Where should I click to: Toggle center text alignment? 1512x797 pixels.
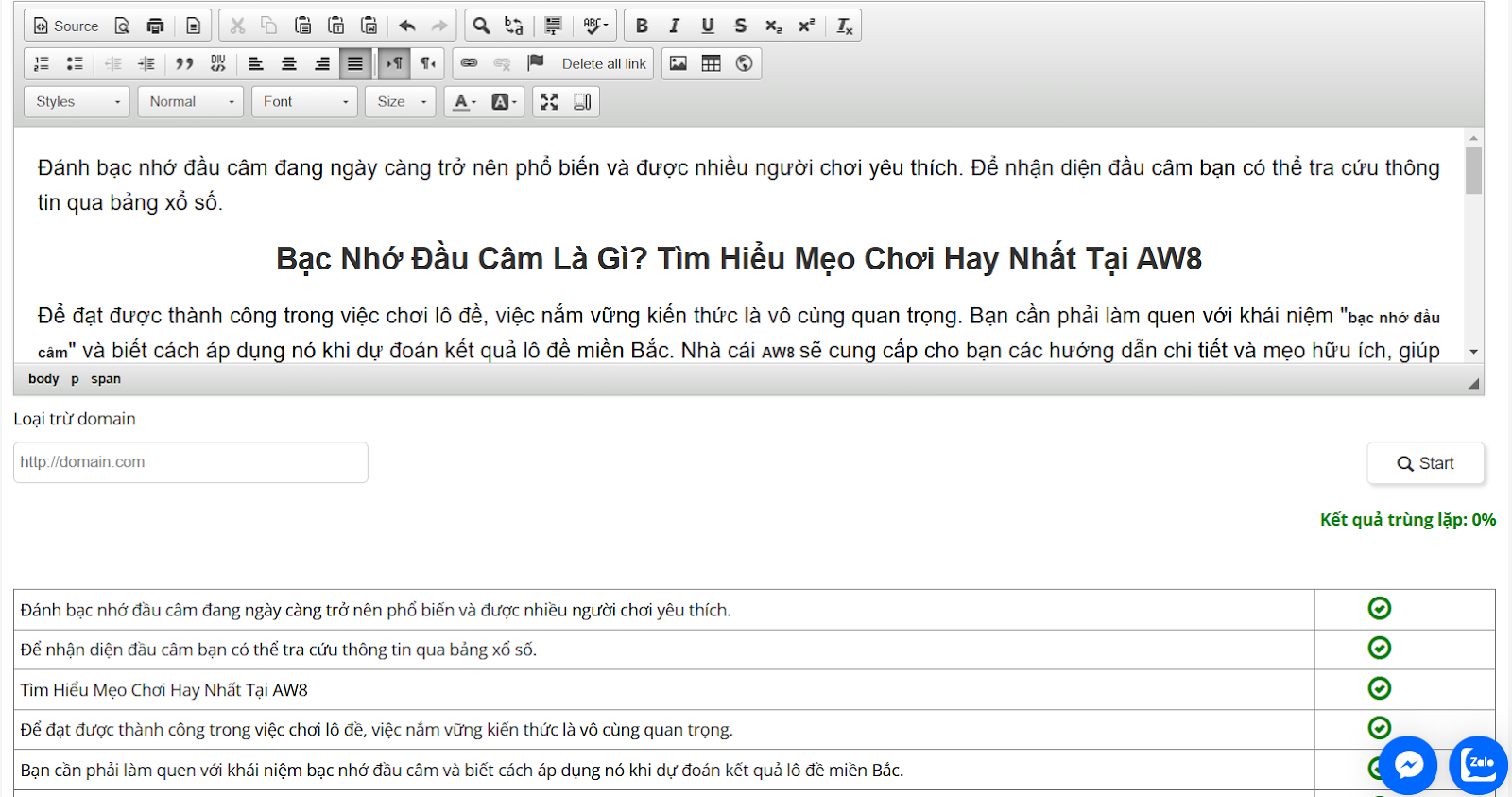pos(289,63)
